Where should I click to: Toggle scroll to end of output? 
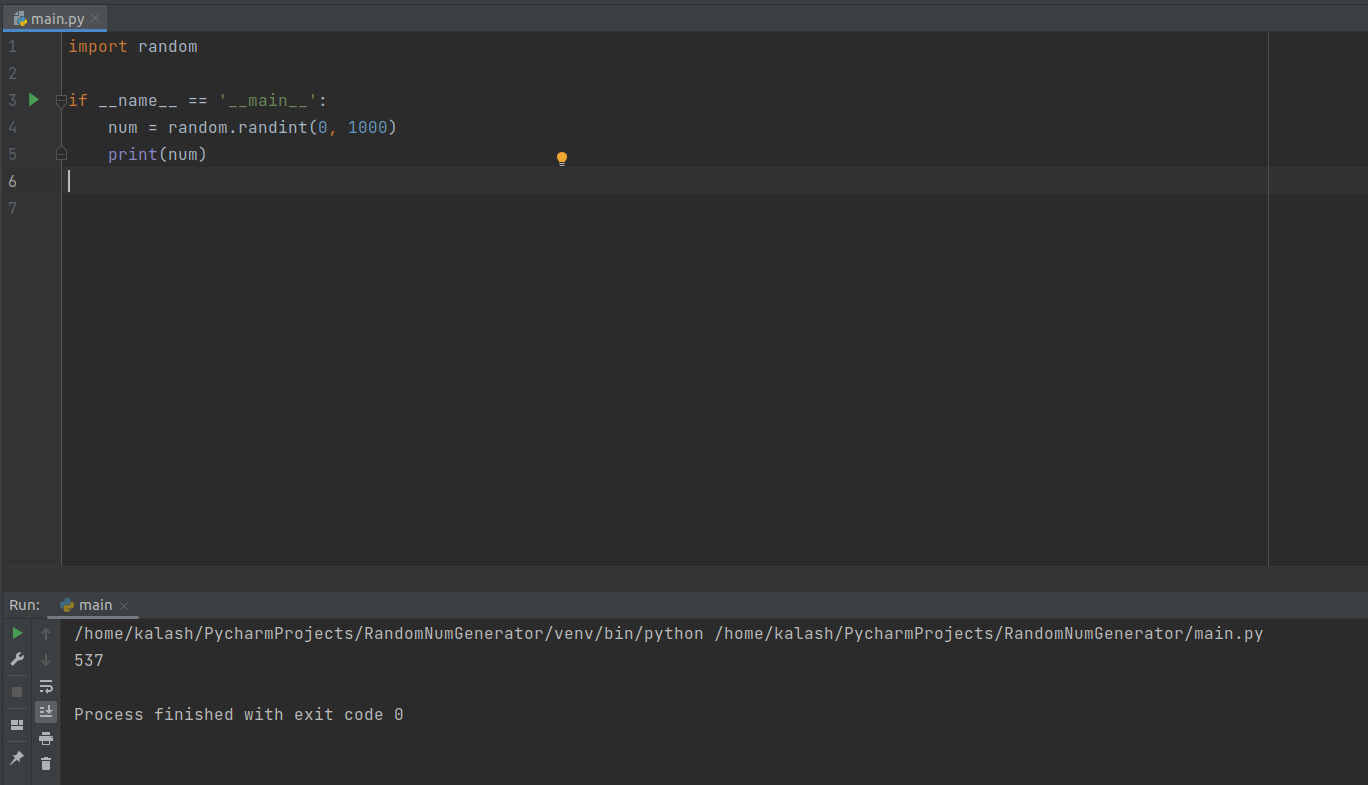46,711
